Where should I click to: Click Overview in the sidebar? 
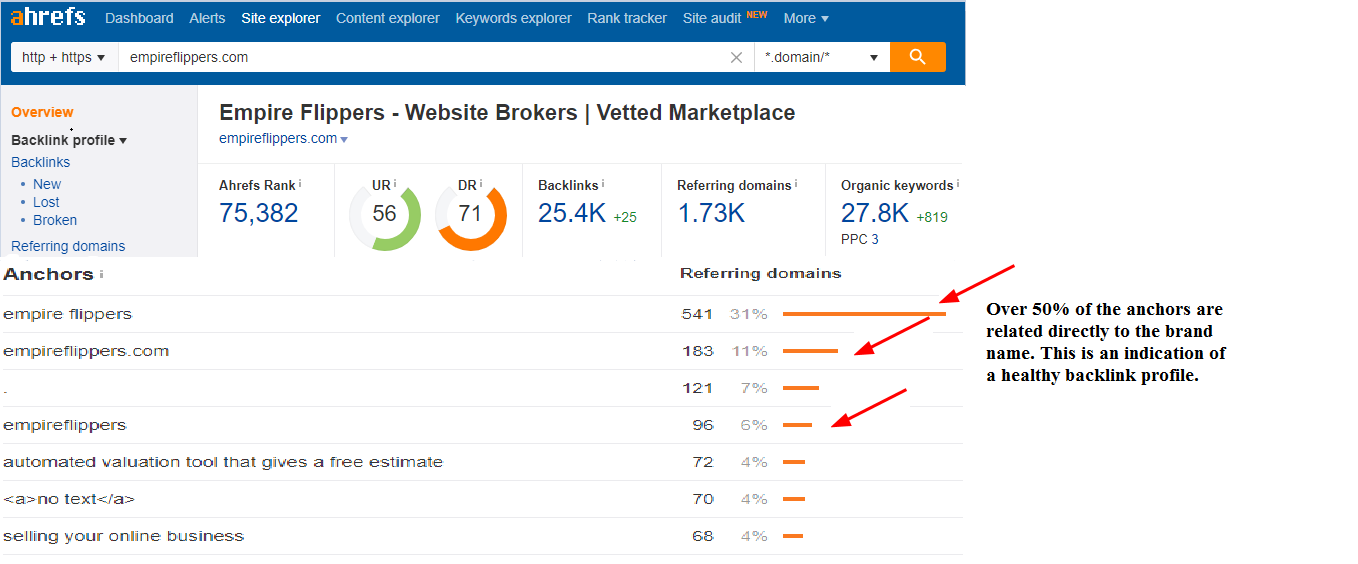click(42, 112)
